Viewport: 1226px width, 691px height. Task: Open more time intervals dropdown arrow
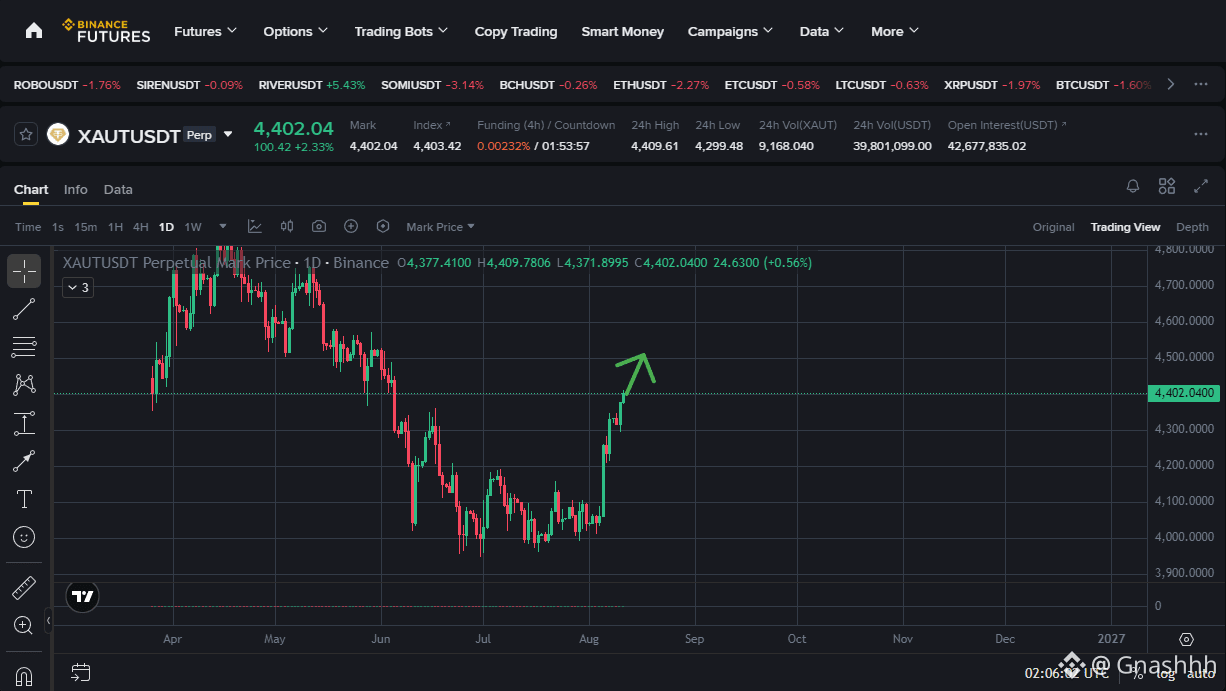click(223, 227)
